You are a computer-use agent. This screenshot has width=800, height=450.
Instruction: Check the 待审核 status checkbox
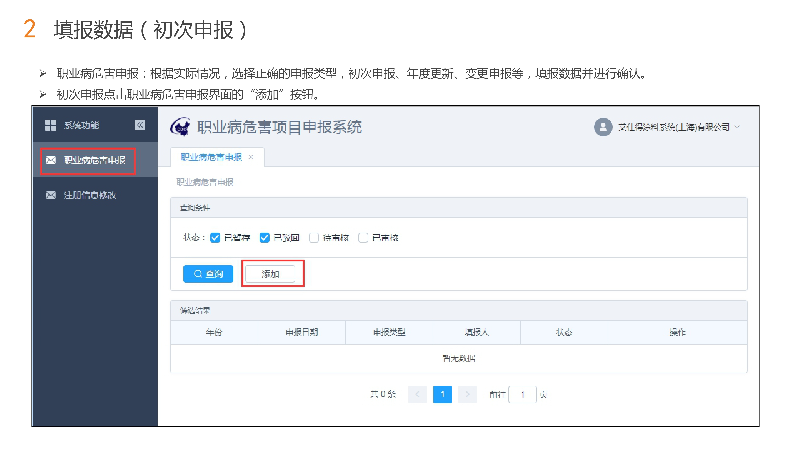314,238
